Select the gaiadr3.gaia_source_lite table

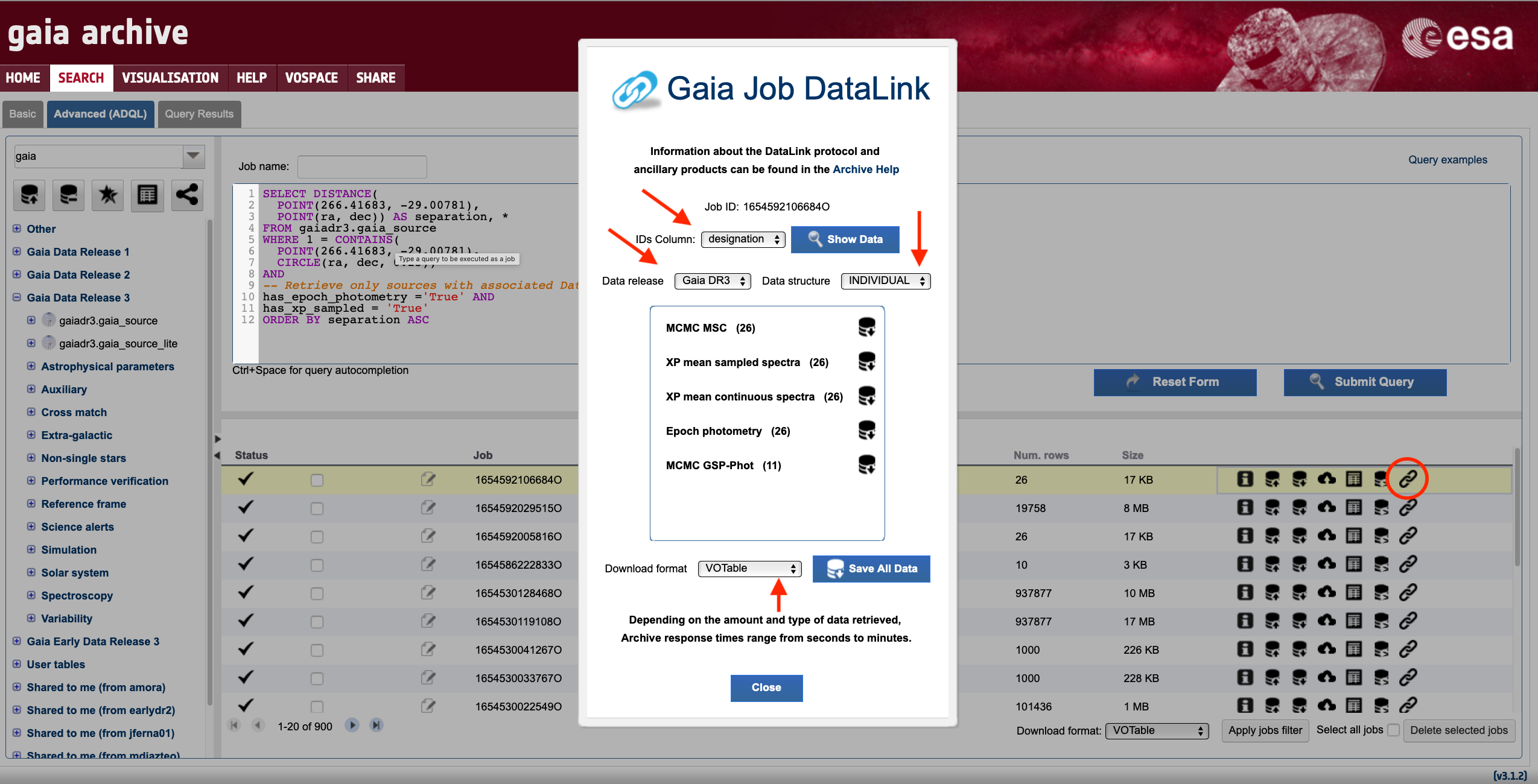click(118, 344)
